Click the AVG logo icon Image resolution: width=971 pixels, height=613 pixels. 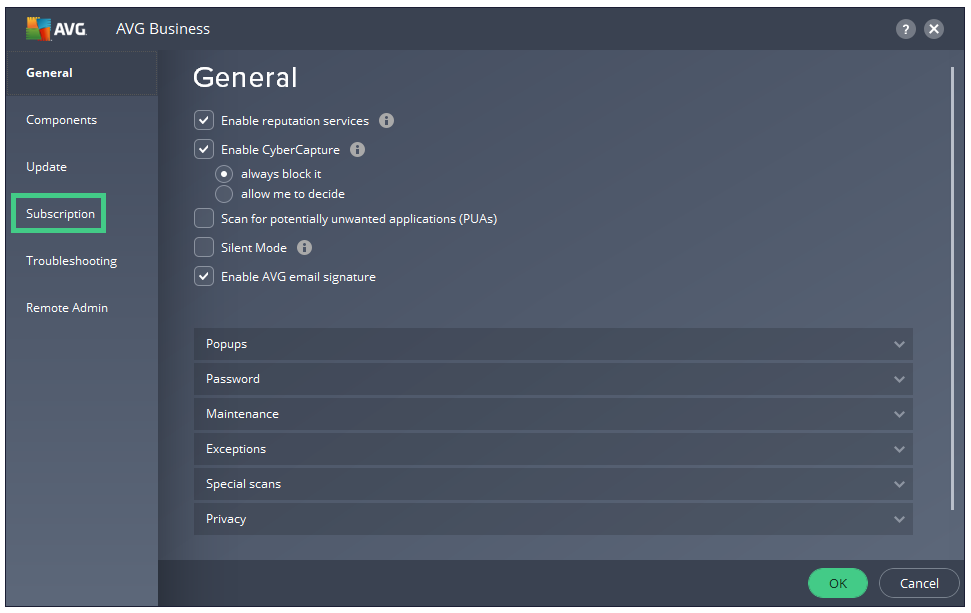point(56,28)
